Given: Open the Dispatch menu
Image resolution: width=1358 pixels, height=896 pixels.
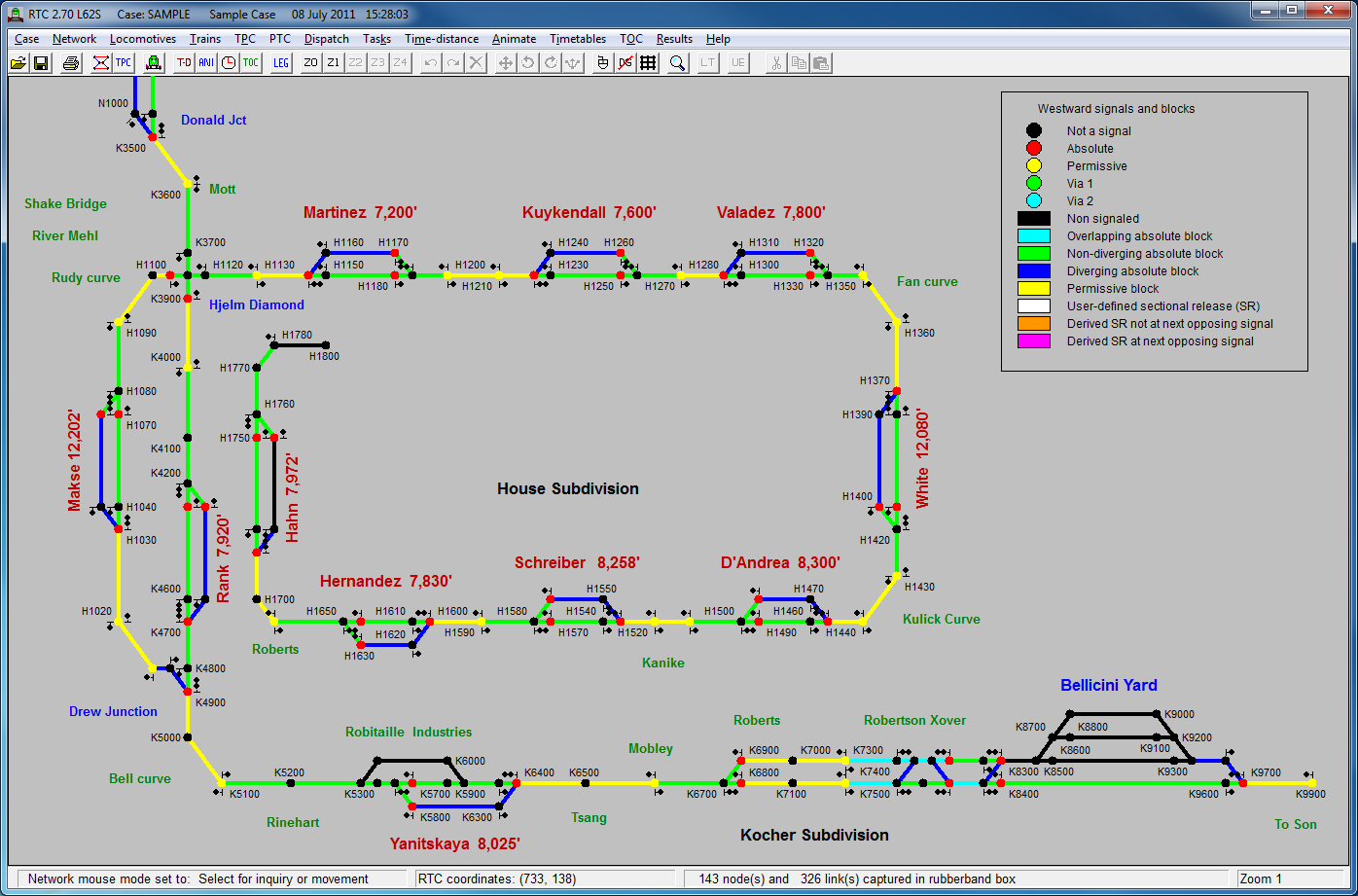Looking at the screenshot, I should point(326,39).
